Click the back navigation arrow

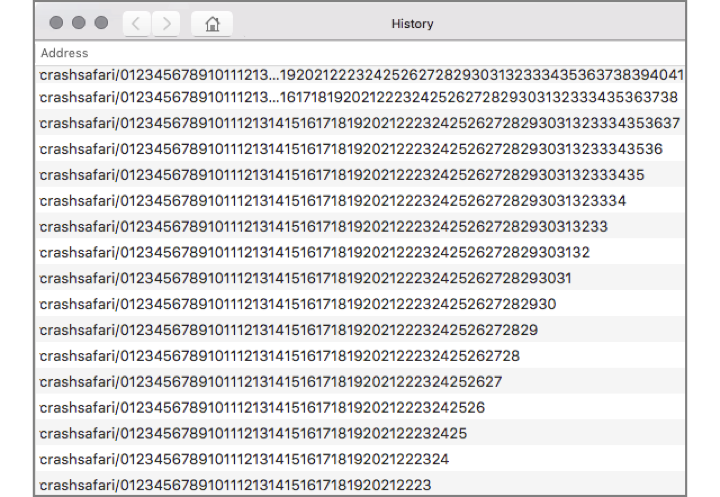coord(138,23)
